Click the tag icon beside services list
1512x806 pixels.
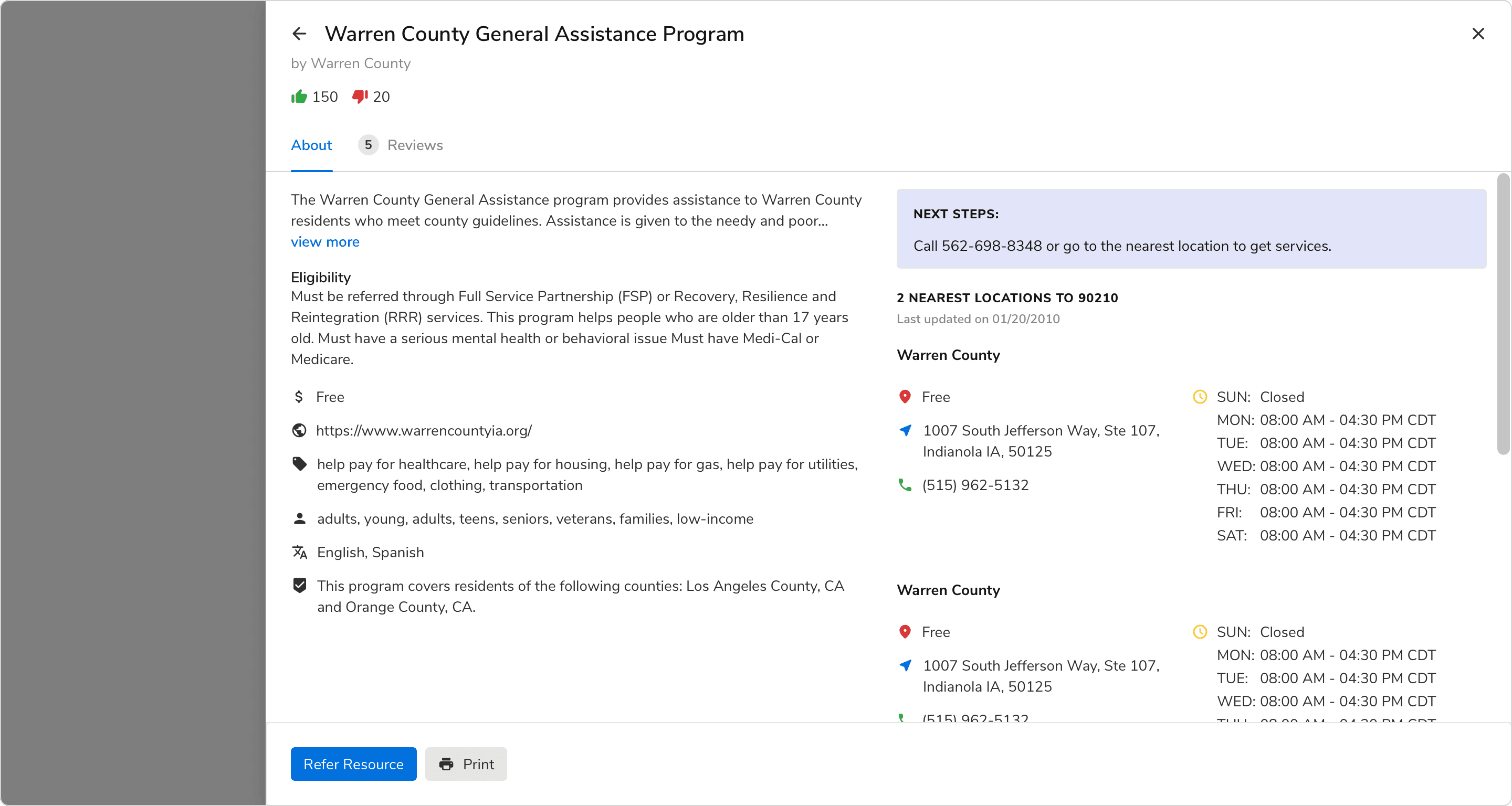(x=299, y=464)
